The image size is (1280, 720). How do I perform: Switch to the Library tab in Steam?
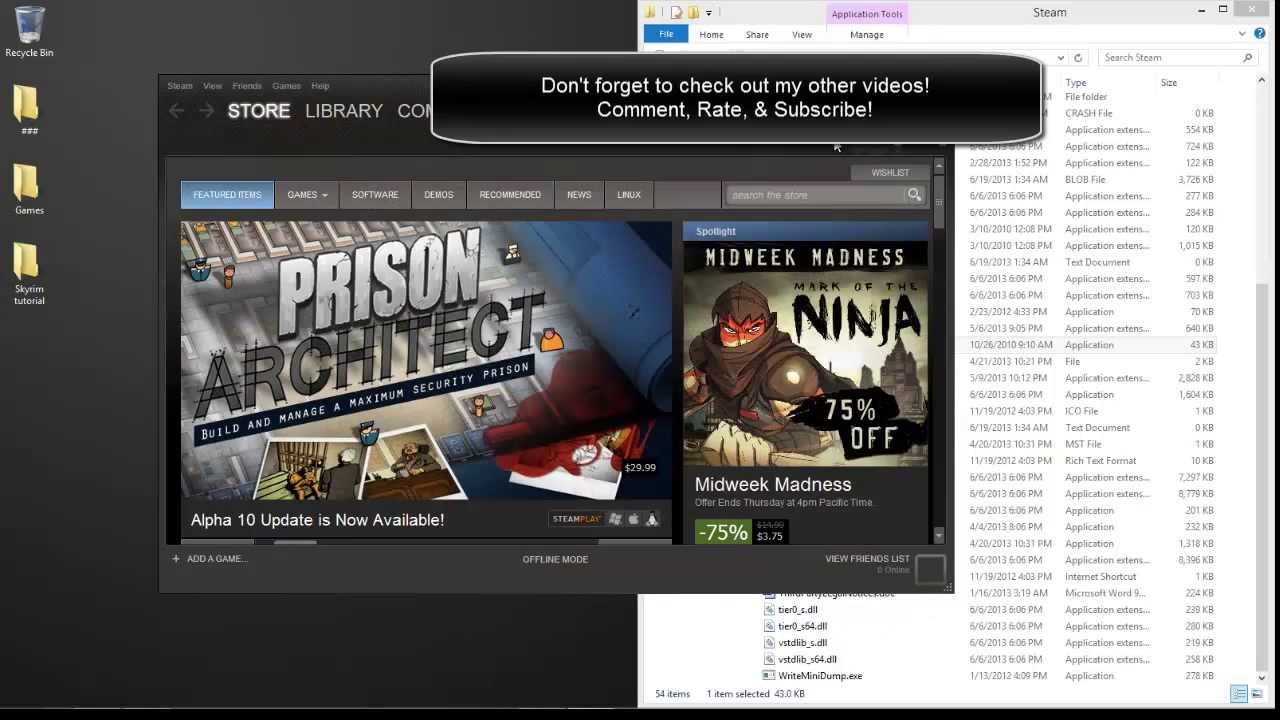coord(344,111)
